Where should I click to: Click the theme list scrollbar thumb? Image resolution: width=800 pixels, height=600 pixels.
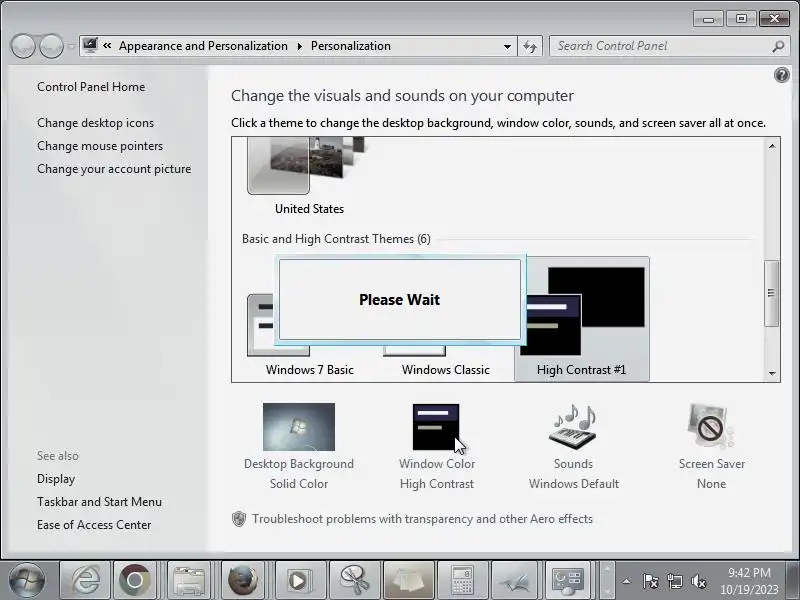(771, 293)
